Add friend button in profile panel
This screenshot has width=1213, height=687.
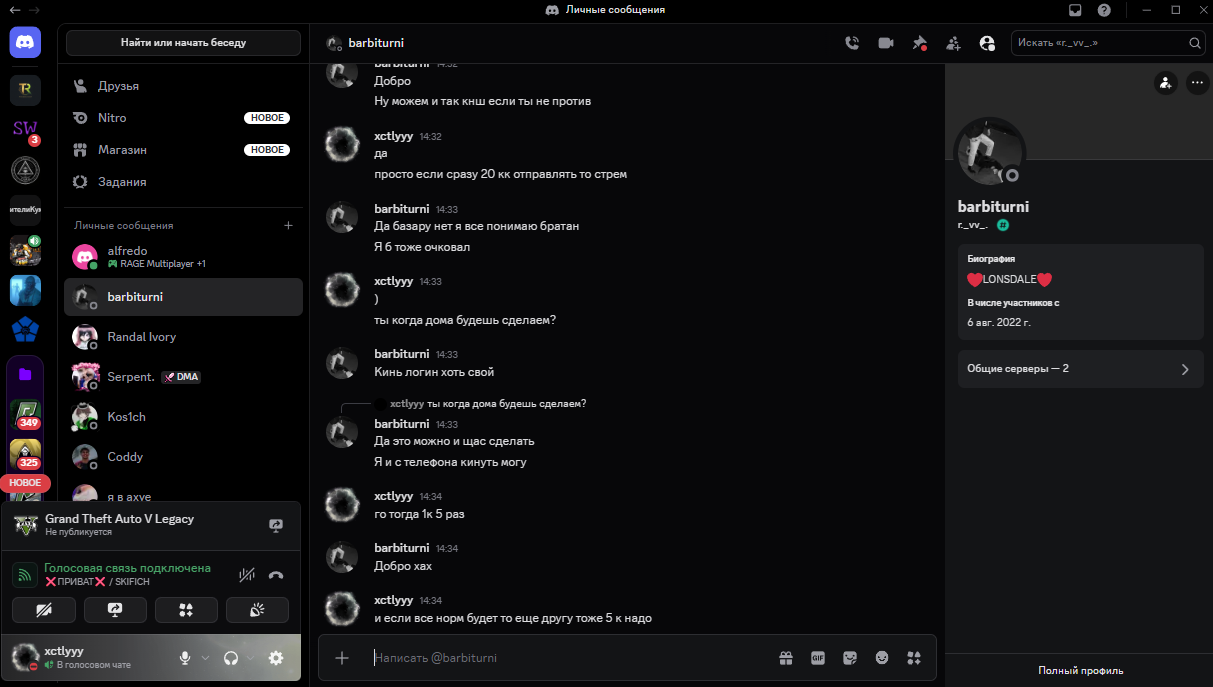tap(1165, 83)
